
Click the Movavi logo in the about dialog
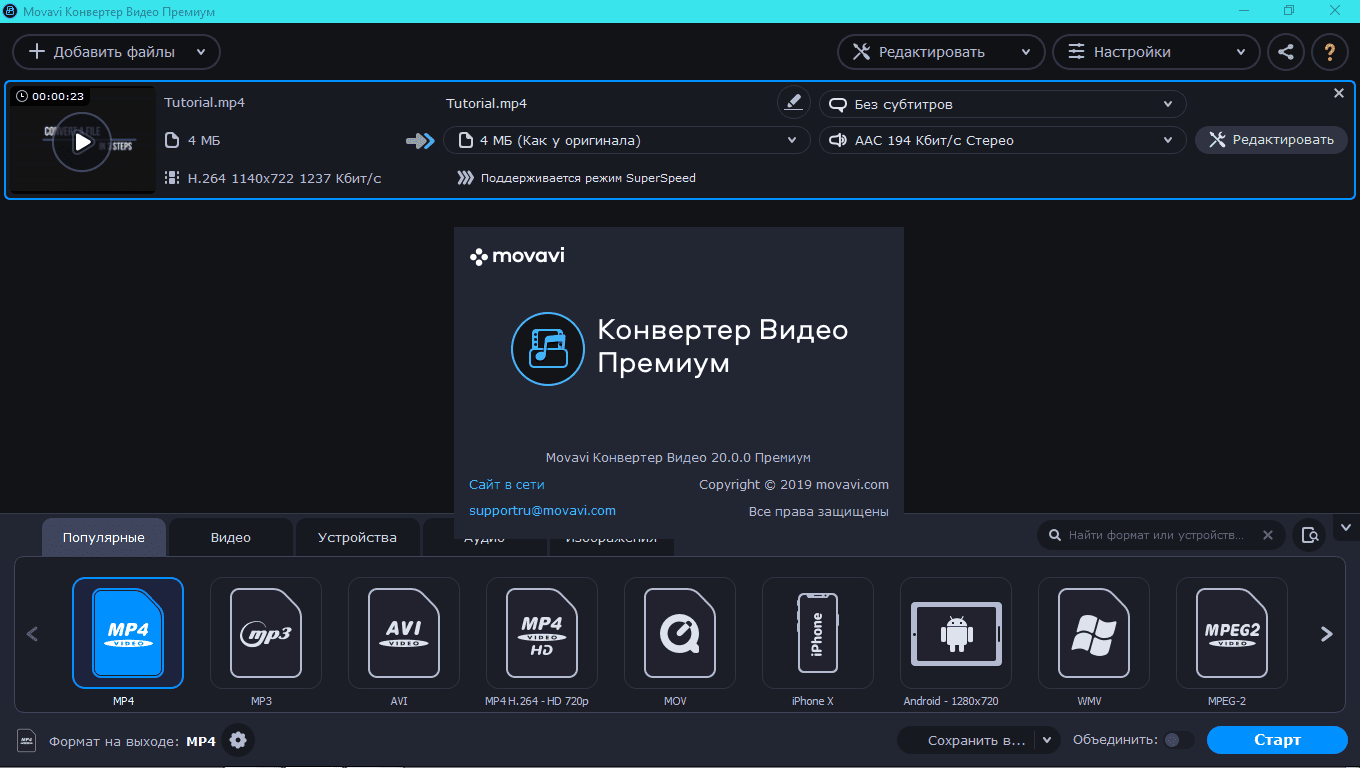(517, 256)
